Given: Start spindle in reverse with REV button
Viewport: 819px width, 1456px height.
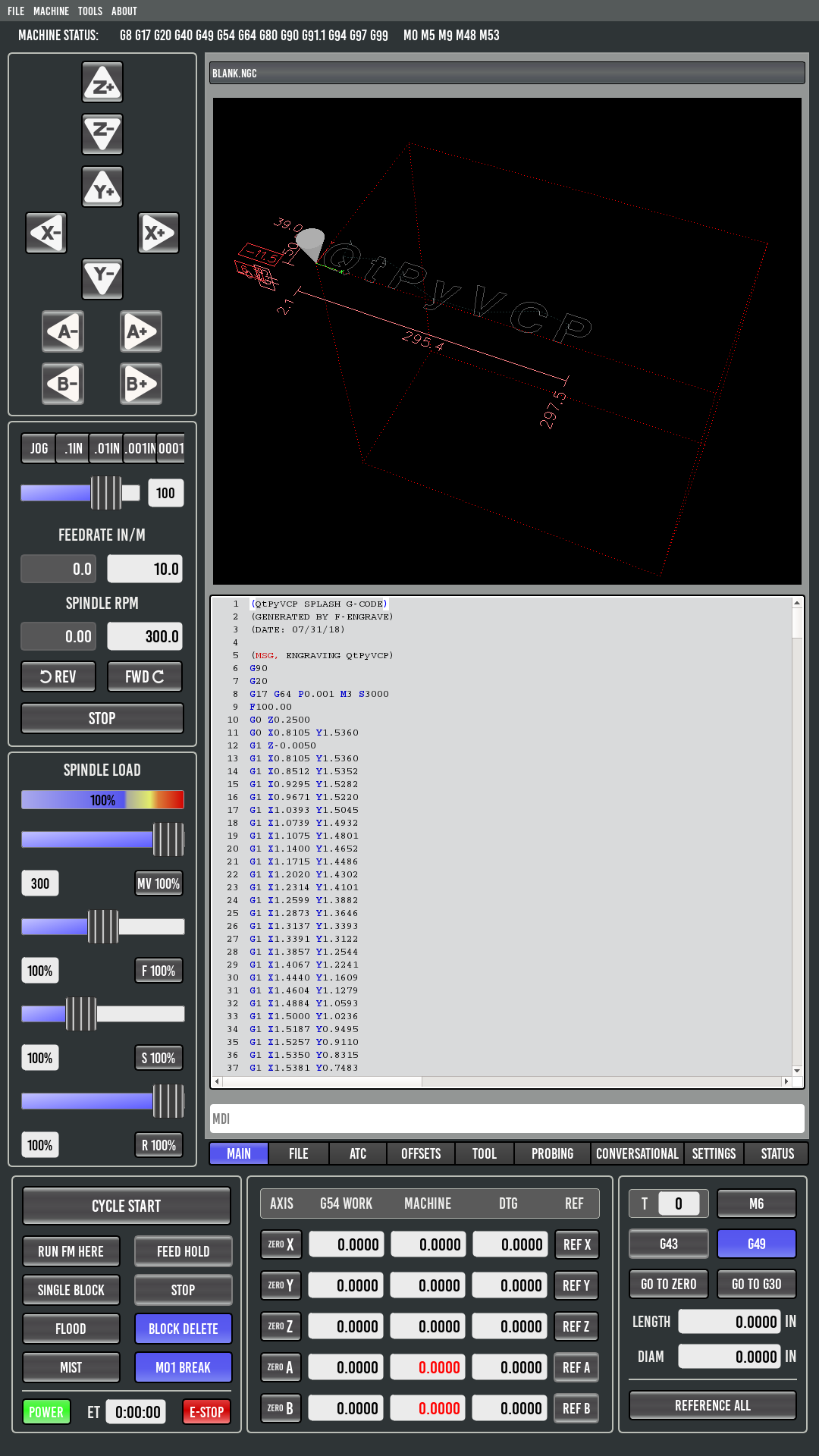Looking at the screenshot, I should point(58,676).
